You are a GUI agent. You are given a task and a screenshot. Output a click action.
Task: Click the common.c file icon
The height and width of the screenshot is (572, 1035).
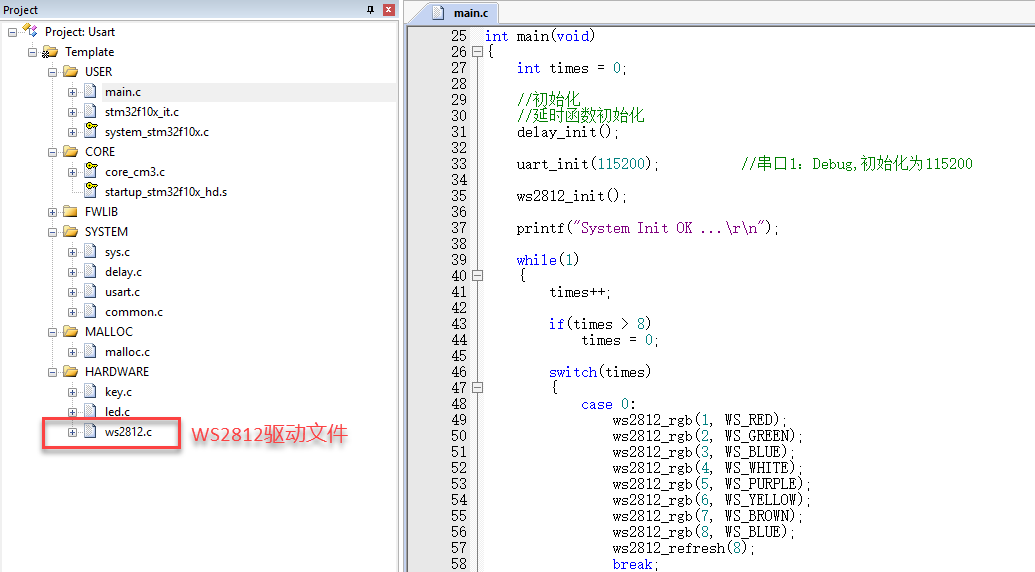pos(90,311)
